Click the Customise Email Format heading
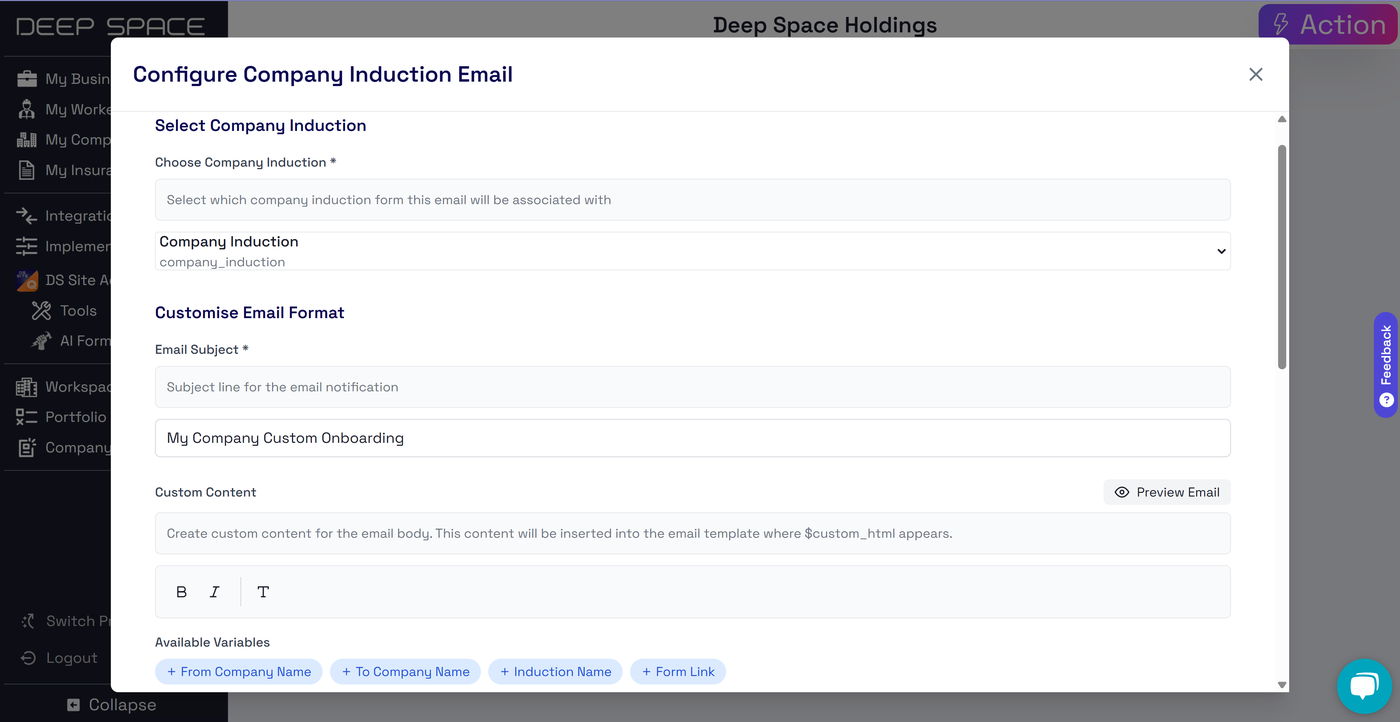The image size is (1400, 722). tap(249, 313)
